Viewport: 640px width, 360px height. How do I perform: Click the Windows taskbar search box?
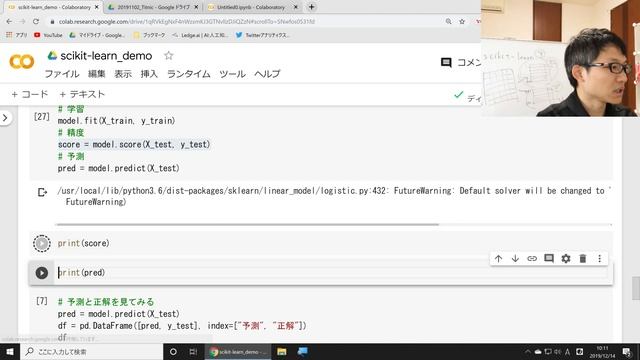coord(91,351)
